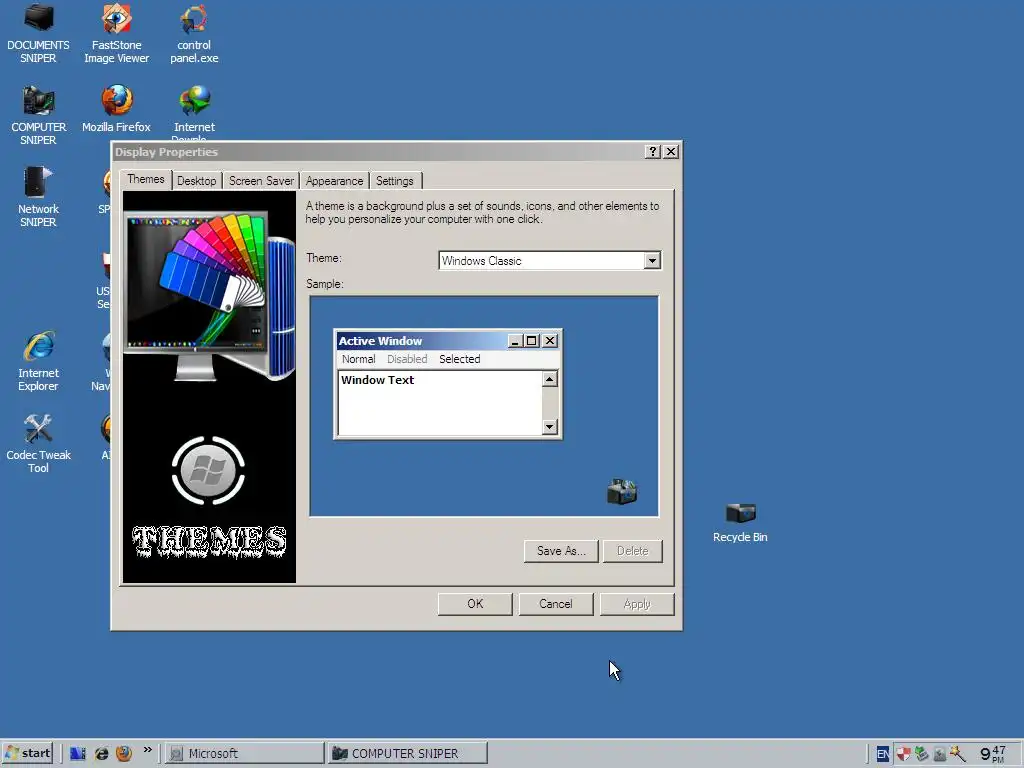1024x768 pixels.
Task: Click the Apply button
Action: pos(637,604)
